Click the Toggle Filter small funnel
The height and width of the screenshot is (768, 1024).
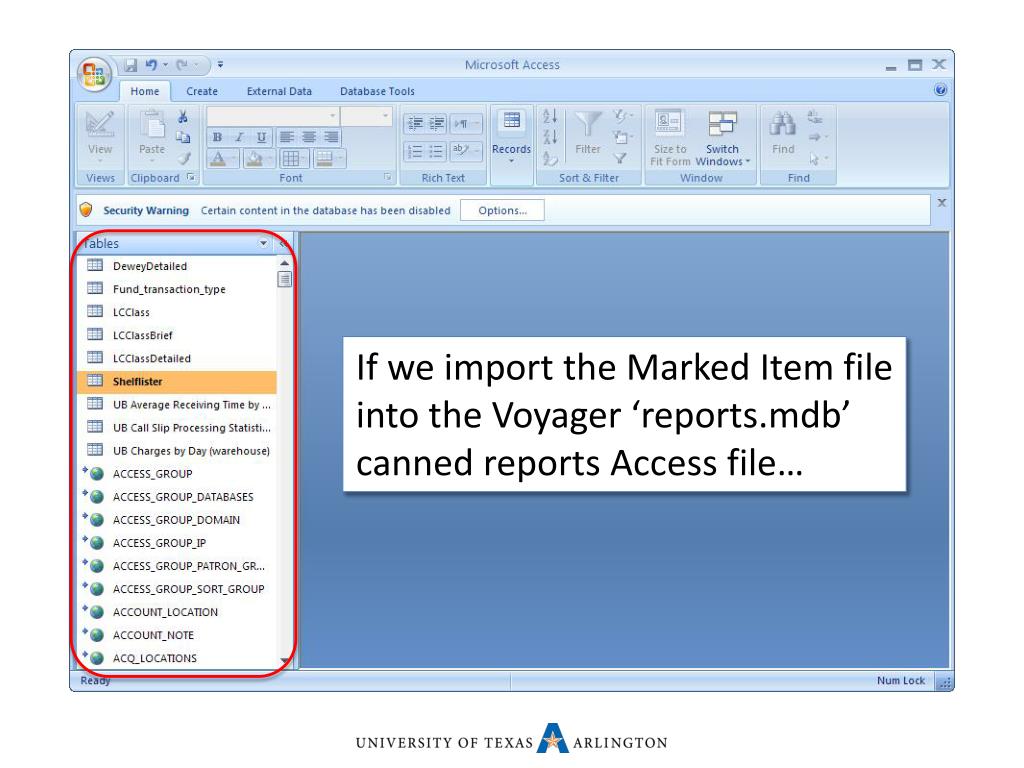click(620, 158)
